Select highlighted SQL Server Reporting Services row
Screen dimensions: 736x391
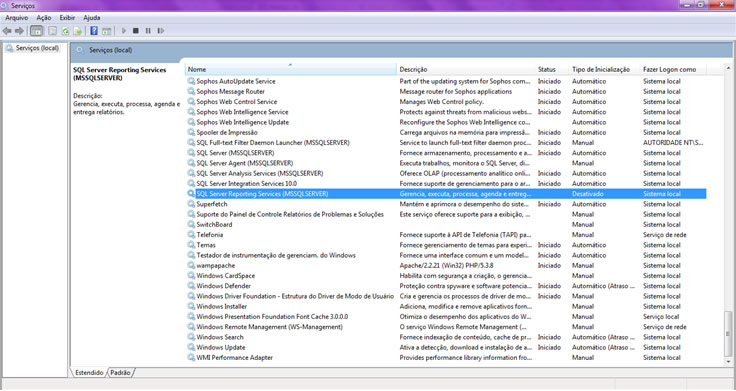pos(446,194)
